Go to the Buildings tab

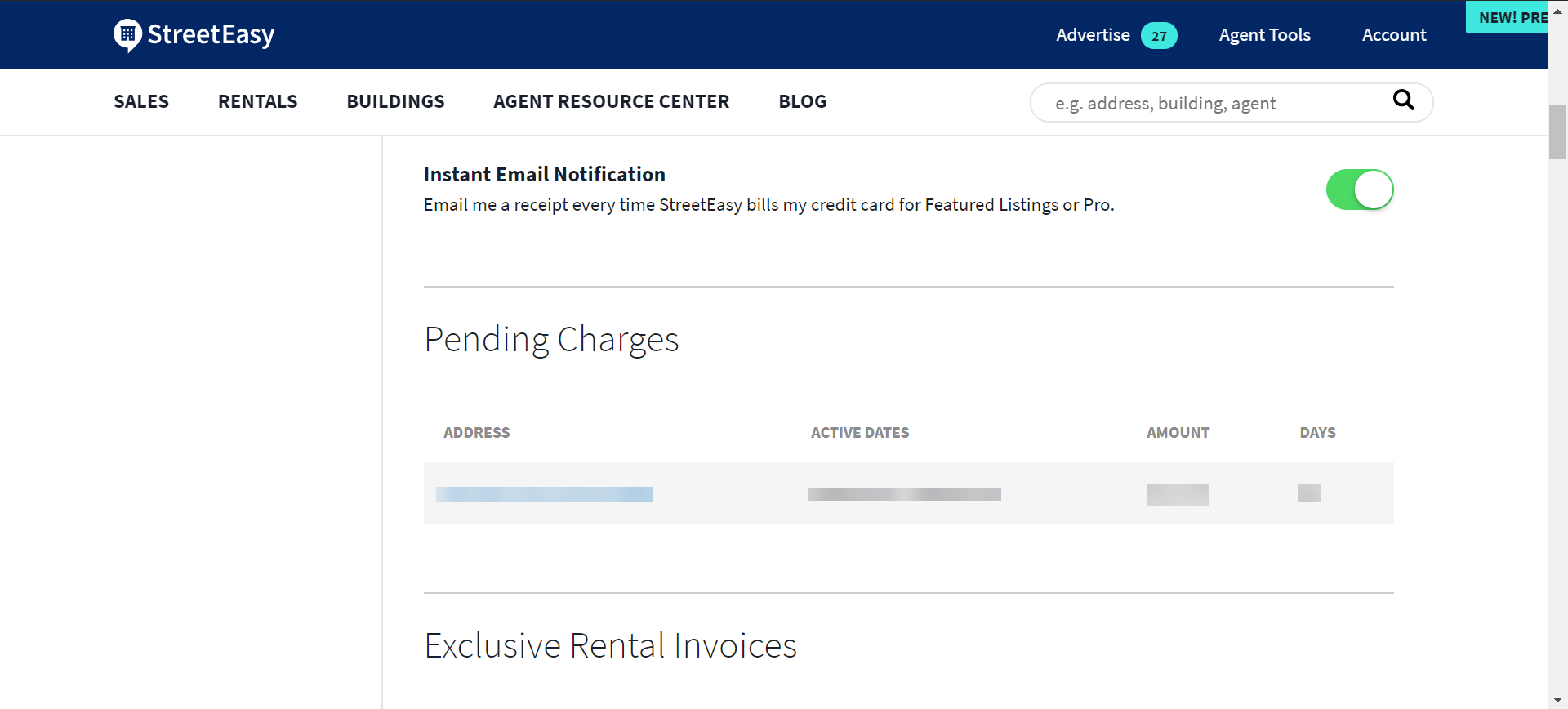(395, 101)
